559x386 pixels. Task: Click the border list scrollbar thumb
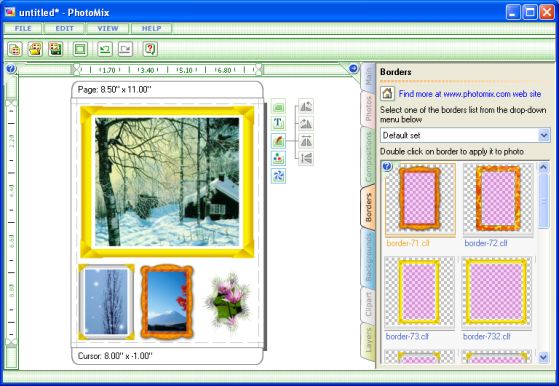(543, 201)
